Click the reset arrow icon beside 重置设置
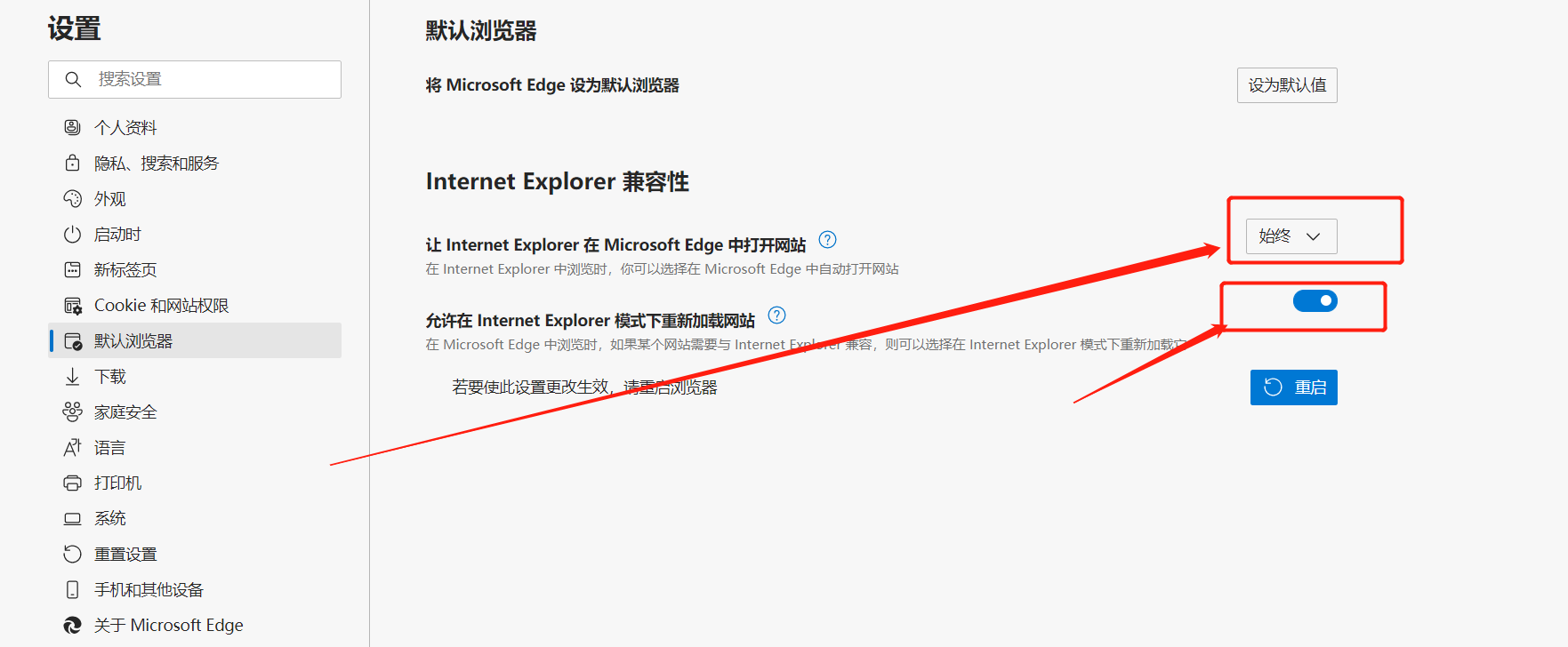The image size is (1568, 647). (x=72, y=554)
